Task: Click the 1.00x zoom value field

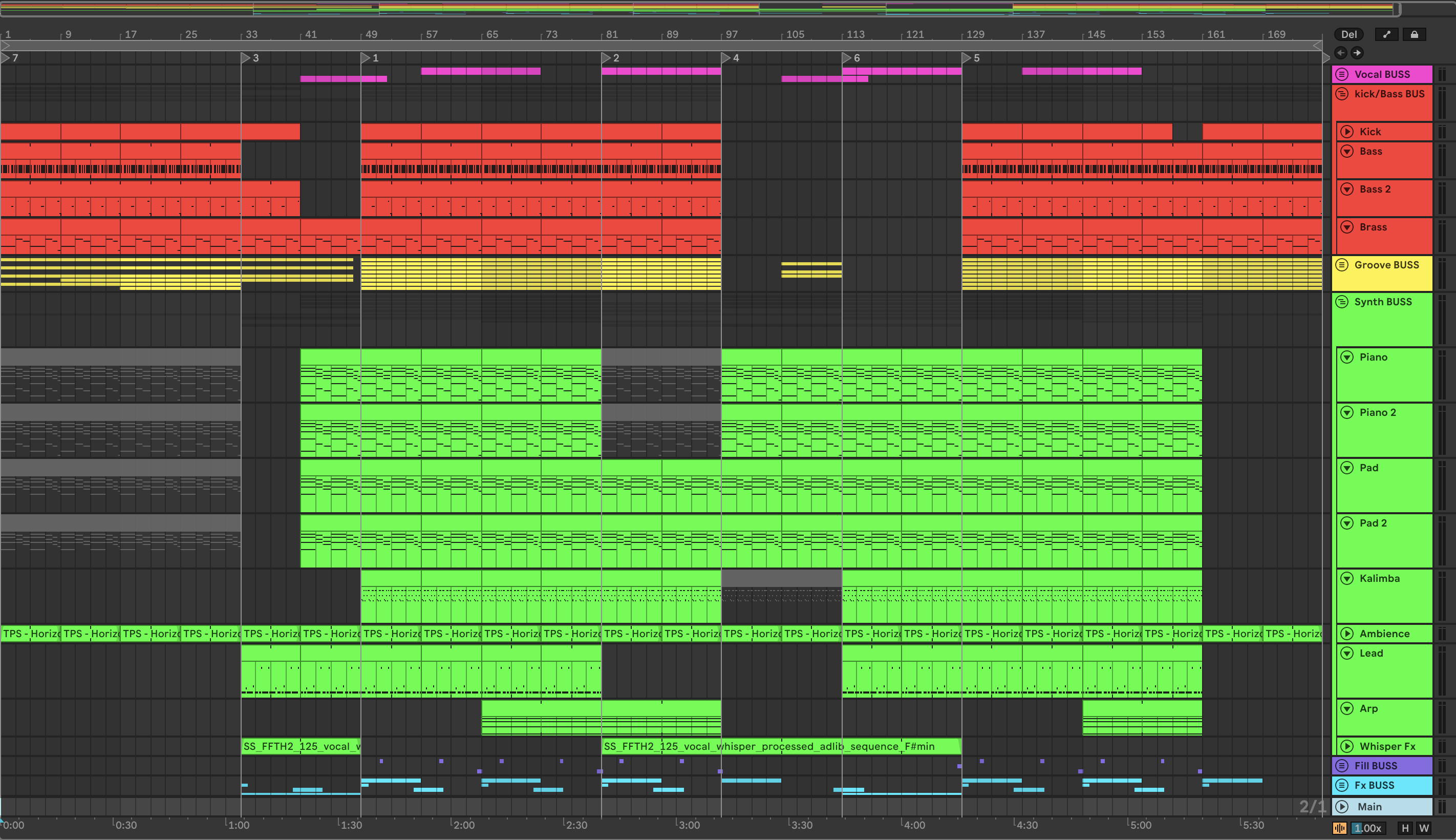Action: pyautogui.click(x=1368, y=828)
